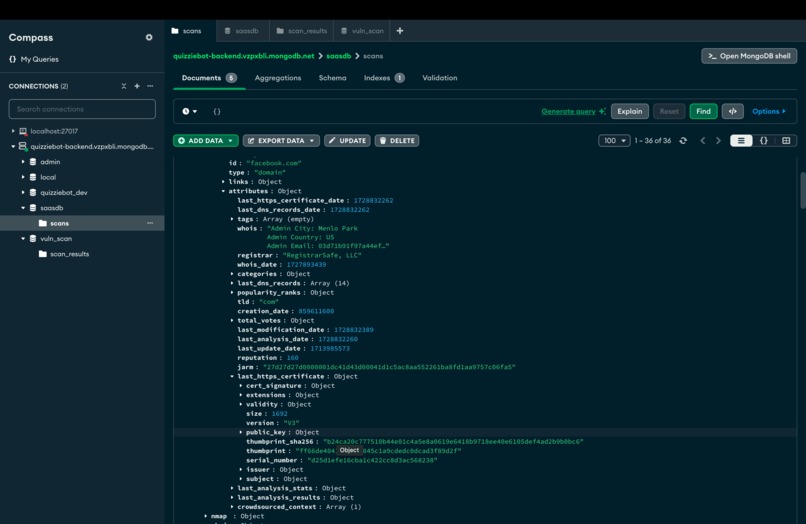The height and width of the screenshot is (524, 806).
Task: Click the Explain button
Action: pyautogui.click(x=630, y=111)
